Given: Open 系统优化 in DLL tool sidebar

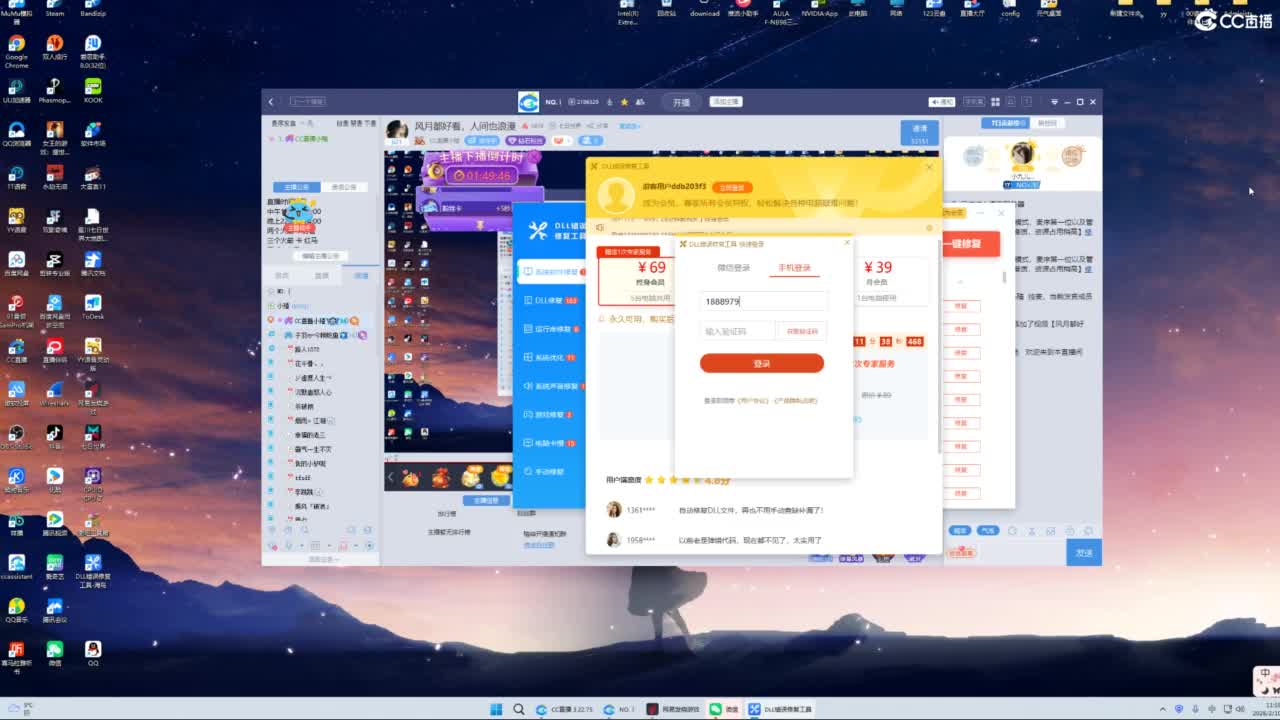Looking at the screenshot, I should pos(551,357).
